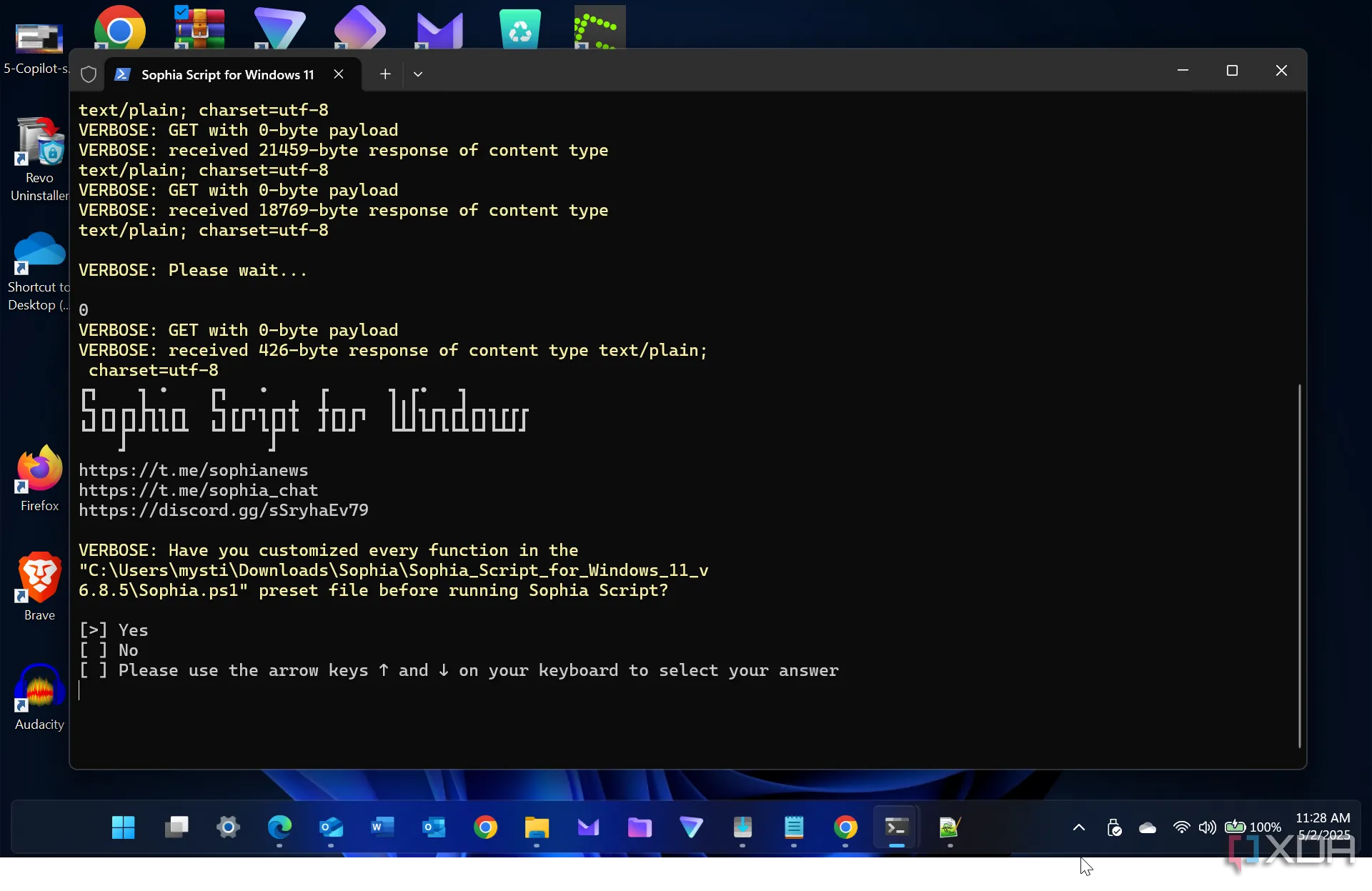Image resolution: width=1372 pixels, height=891 pixels.
Task: Click the volume speaker icon in tray
Action: [x=1207, y=827]
